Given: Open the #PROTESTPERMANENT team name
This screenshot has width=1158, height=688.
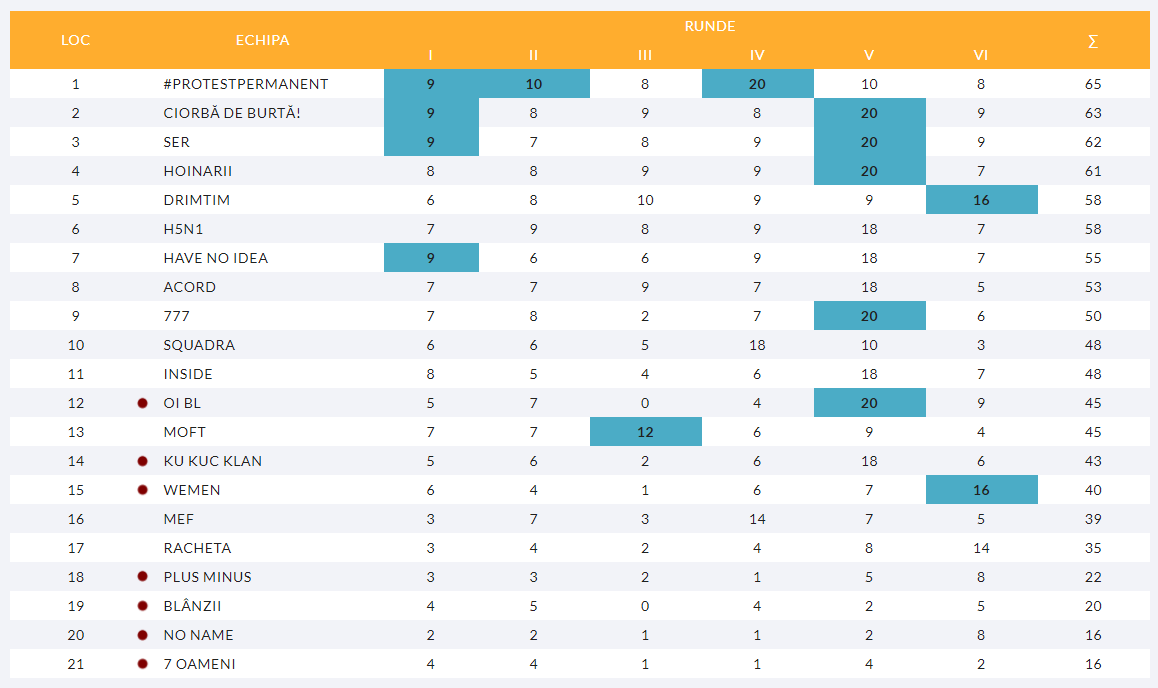Looking at the screenshot, I should [x=246, y=84].
